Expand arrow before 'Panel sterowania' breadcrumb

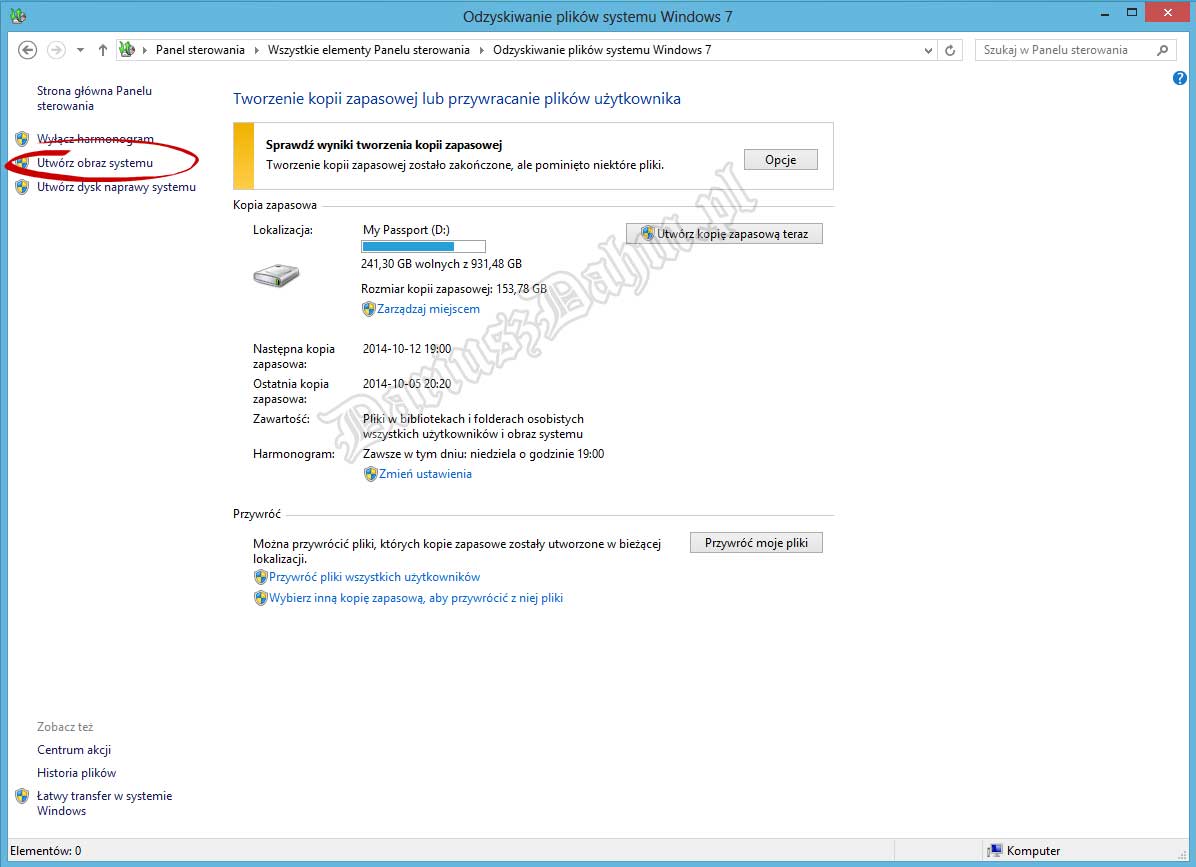tap(145, 50)
